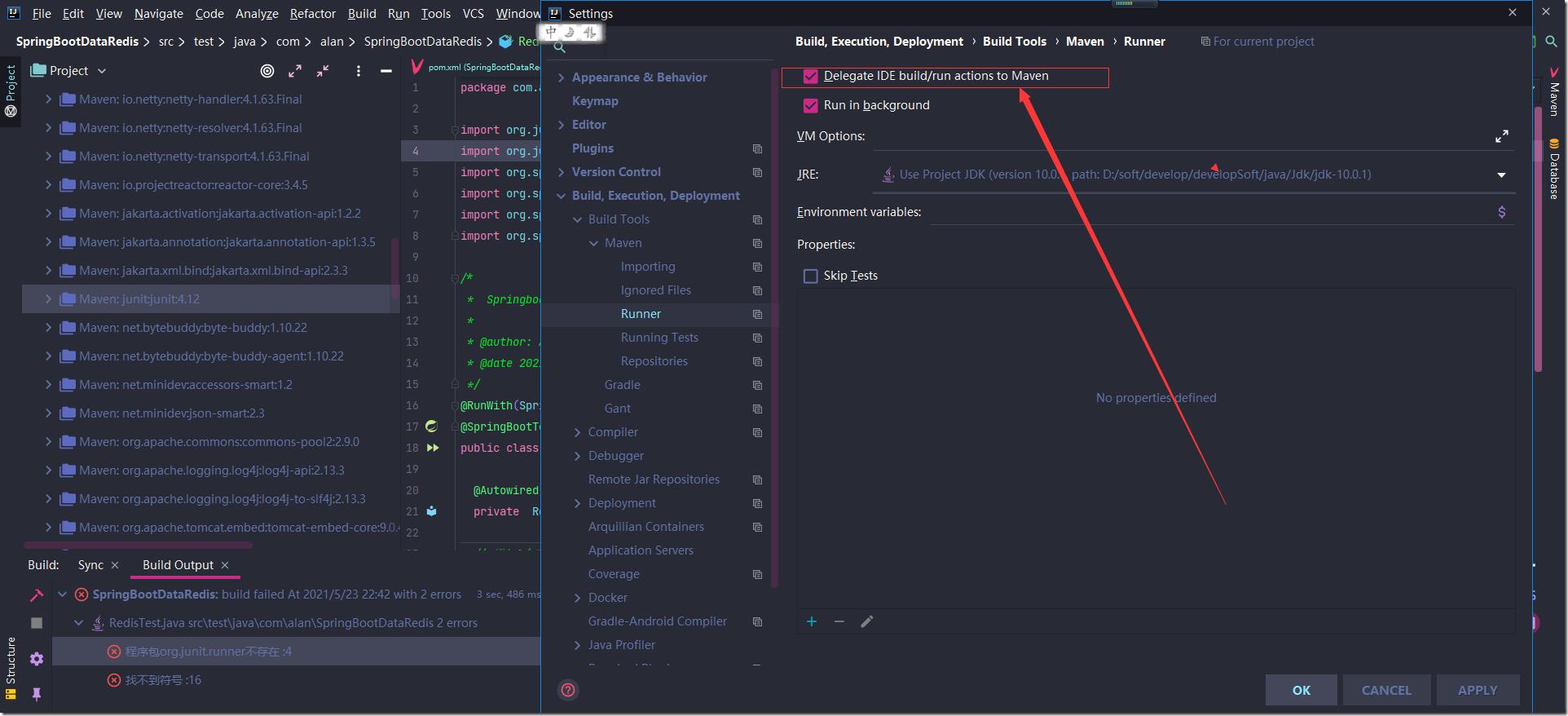The height and width of the screenshot is (716, 1568).
Task: Select Running Tests settings page
Action: click(659, 338)
